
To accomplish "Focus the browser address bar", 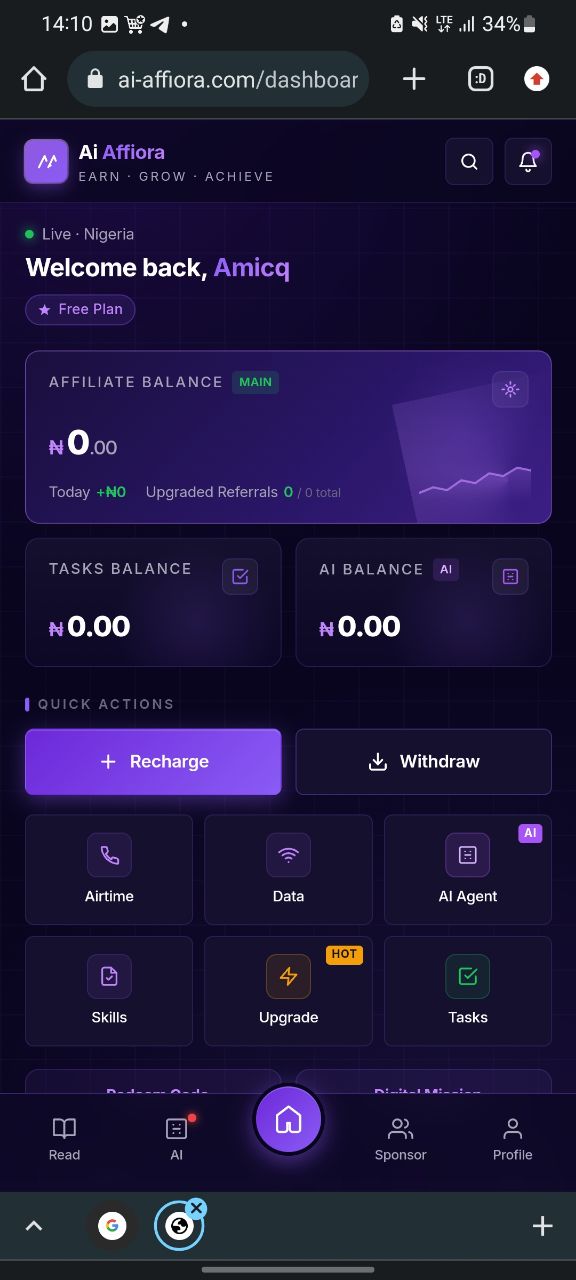I will pyautogui.click(x=218, y=79).
